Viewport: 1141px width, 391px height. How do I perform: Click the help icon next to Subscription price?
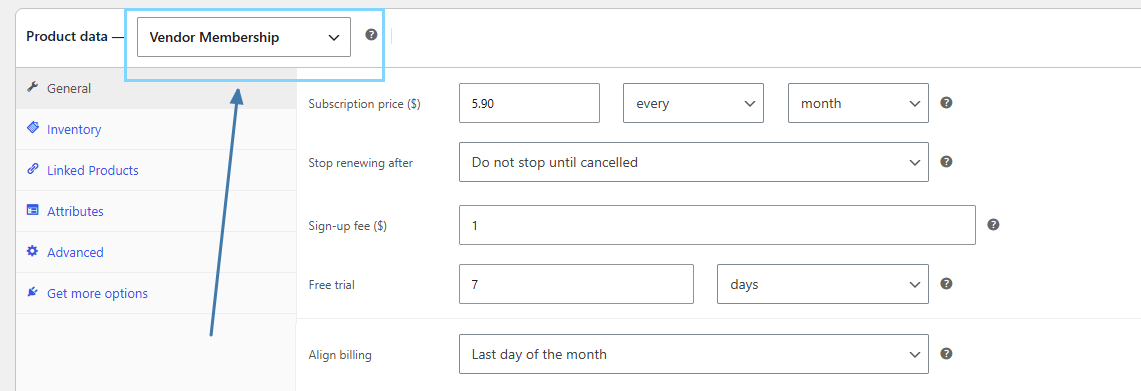coord(946,103)
